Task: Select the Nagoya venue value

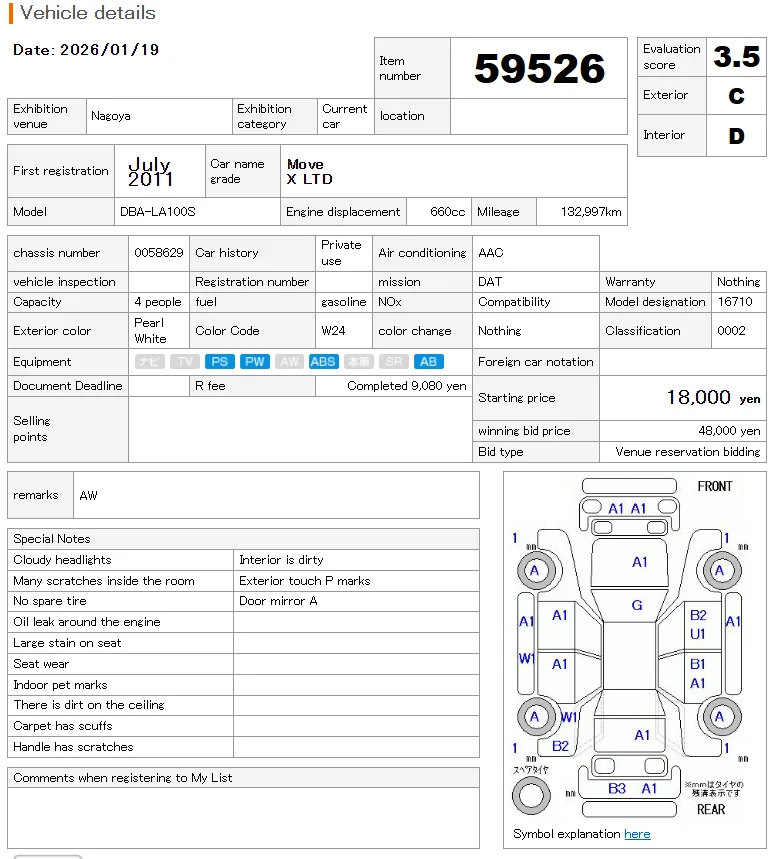Action: 111,116
